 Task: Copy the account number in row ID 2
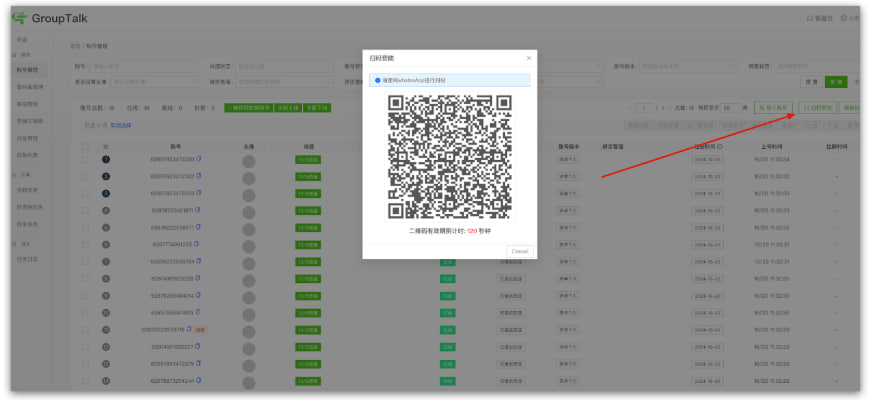pyautogui.click(x=198, y=176)
